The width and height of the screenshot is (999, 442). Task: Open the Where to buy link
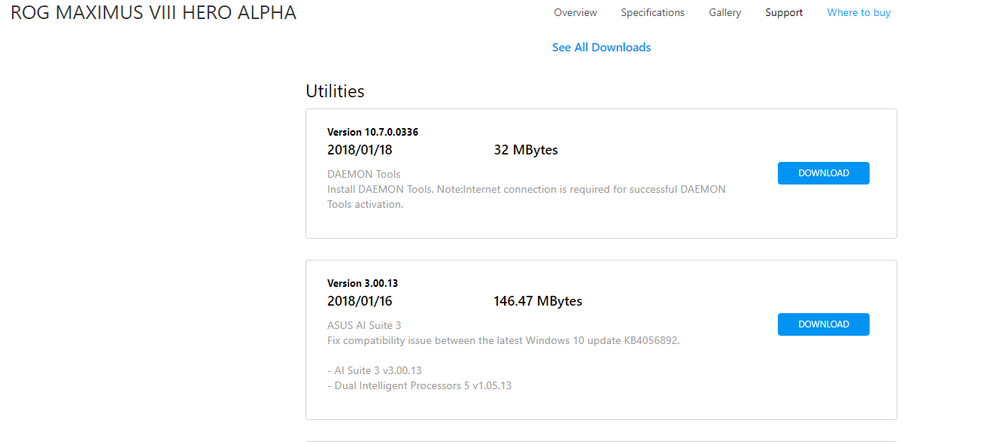point(858,13)
